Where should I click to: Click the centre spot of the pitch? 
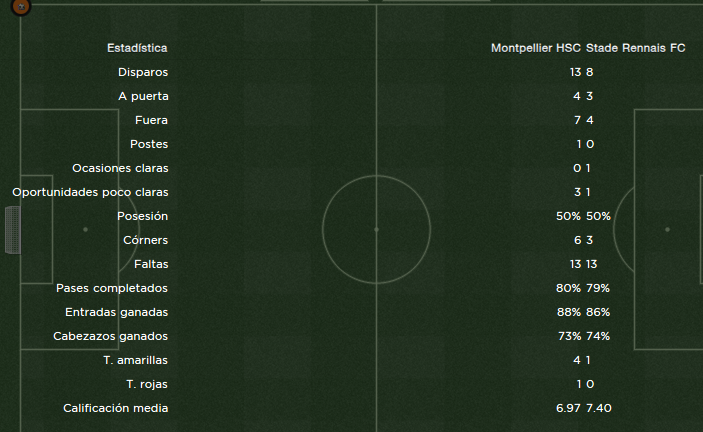(x=377, y=229)
